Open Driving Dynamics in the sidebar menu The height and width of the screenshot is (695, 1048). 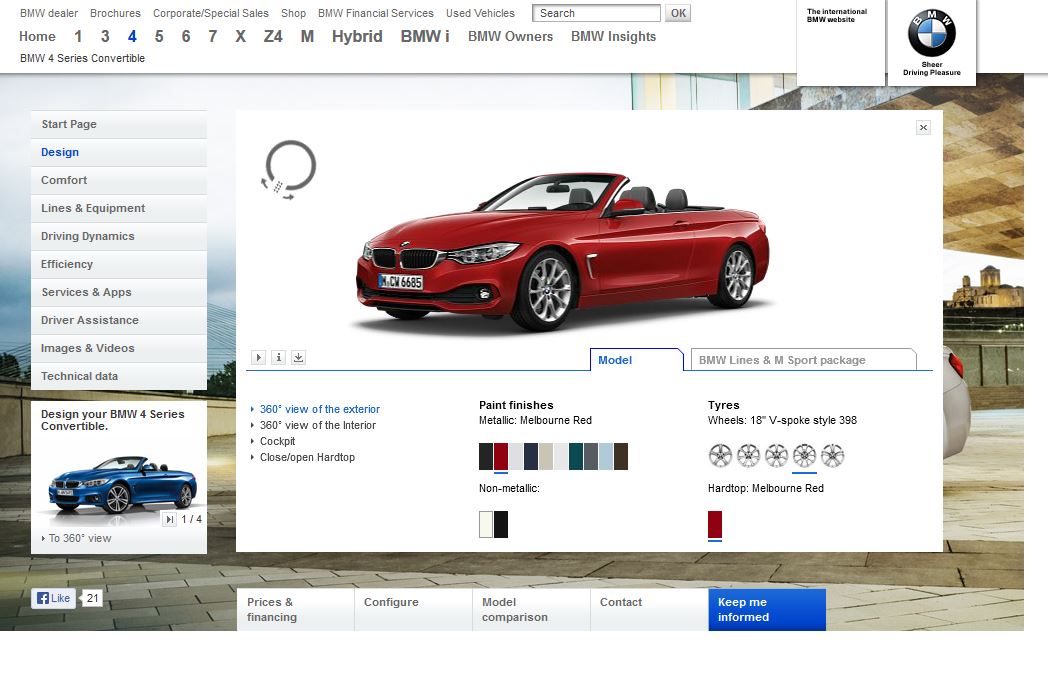(87, 236)
